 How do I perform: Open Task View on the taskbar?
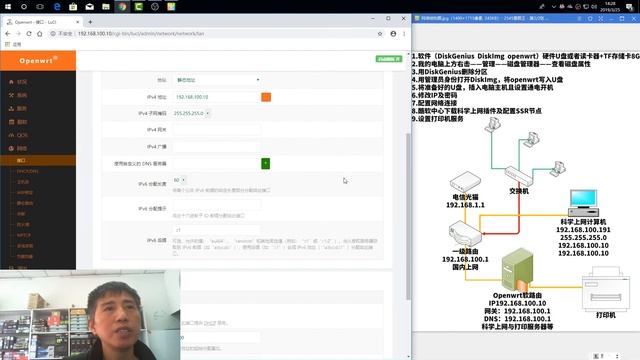tap(40, 7)
